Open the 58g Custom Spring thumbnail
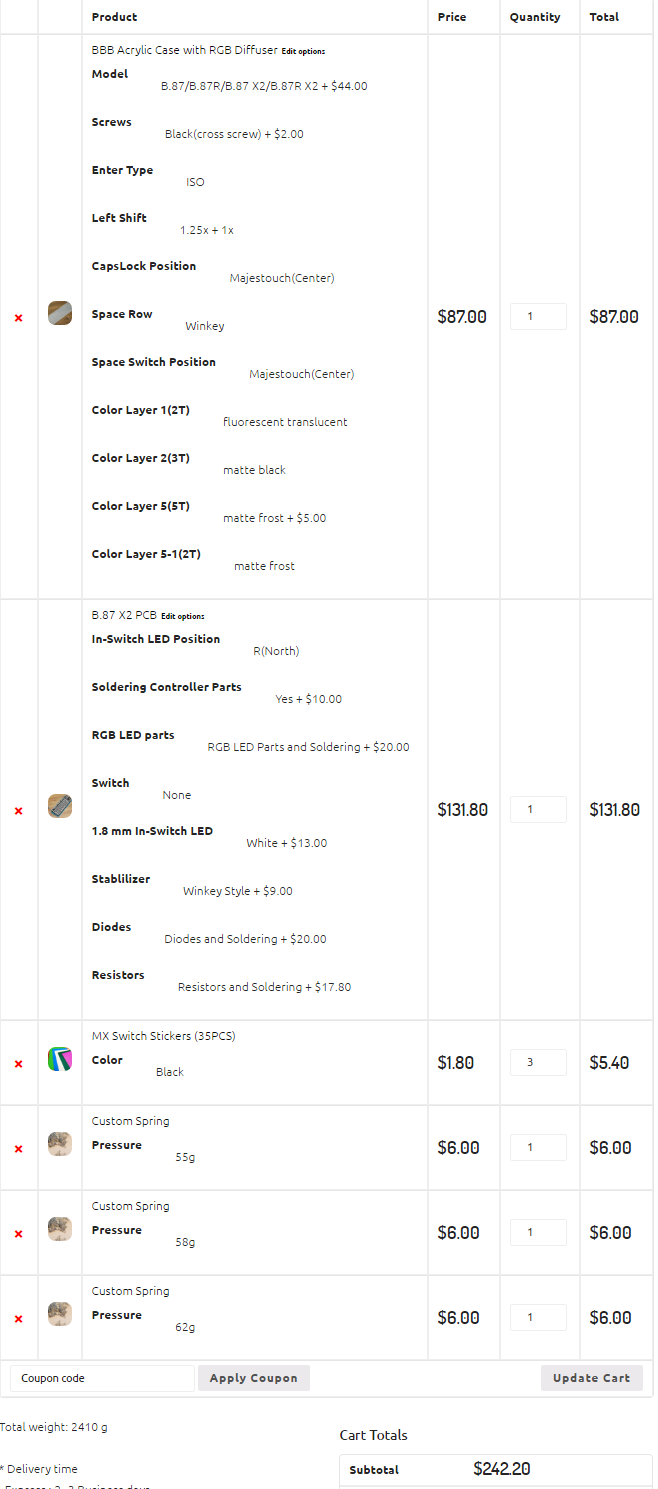 [60, 1229]
